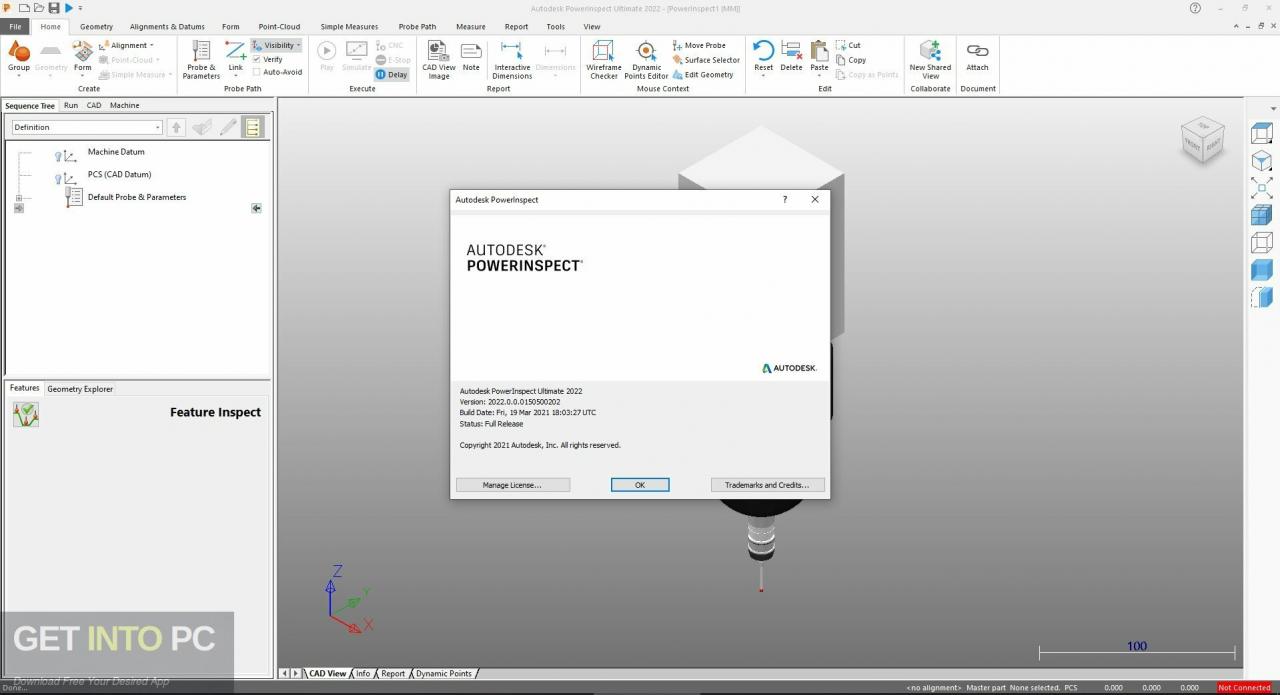Toggle the Delay execute button
The width and height of the screenshot is (1280, 695).
392,74
